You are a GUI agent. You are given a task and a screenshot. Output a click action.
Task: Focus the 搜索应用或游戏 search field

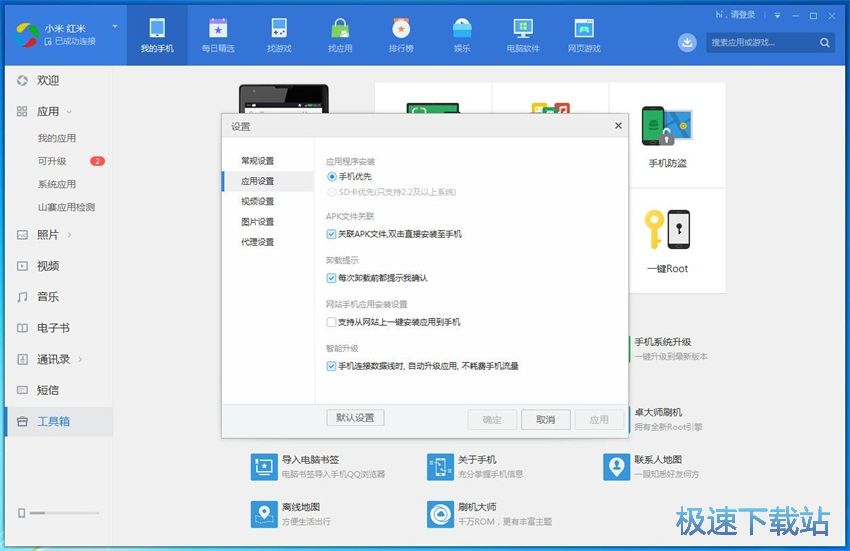(x=762, y=42)
